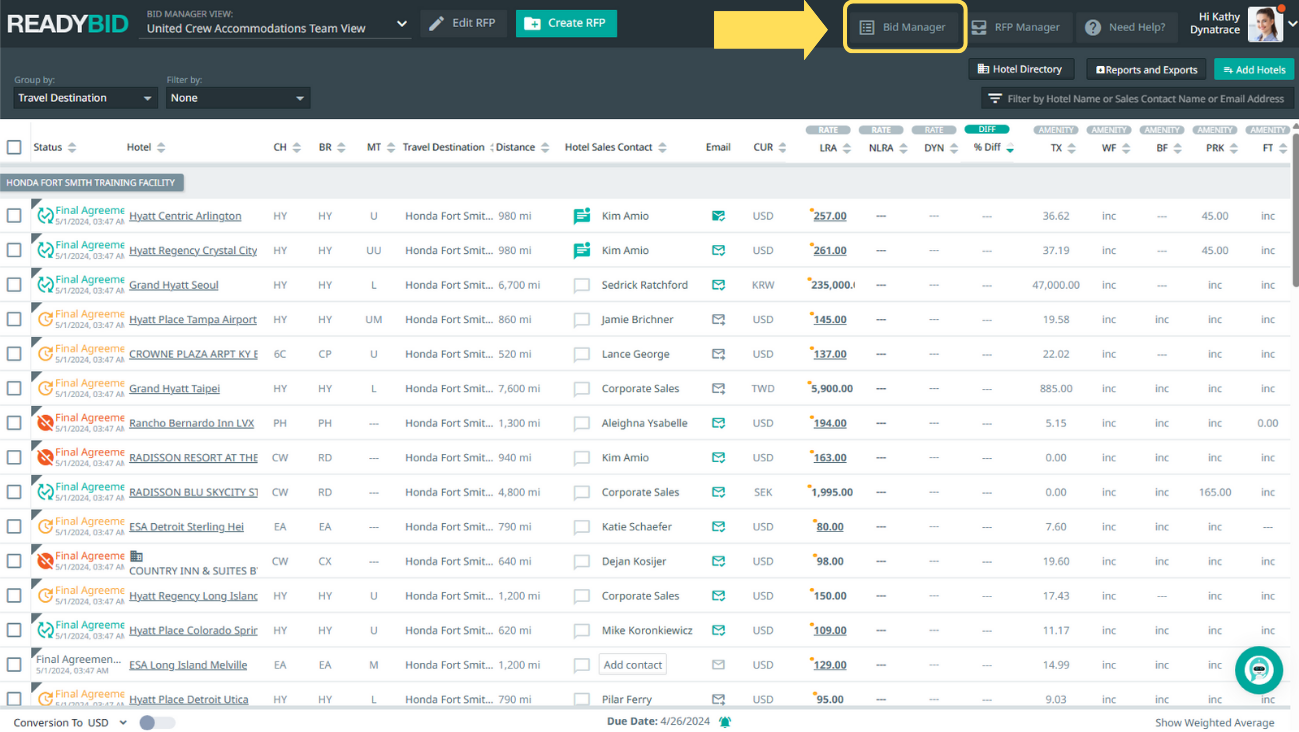Click status icon for RADISSON BLU SKYCITY
The image size is (1299, 732).
(x=45, y=492)
